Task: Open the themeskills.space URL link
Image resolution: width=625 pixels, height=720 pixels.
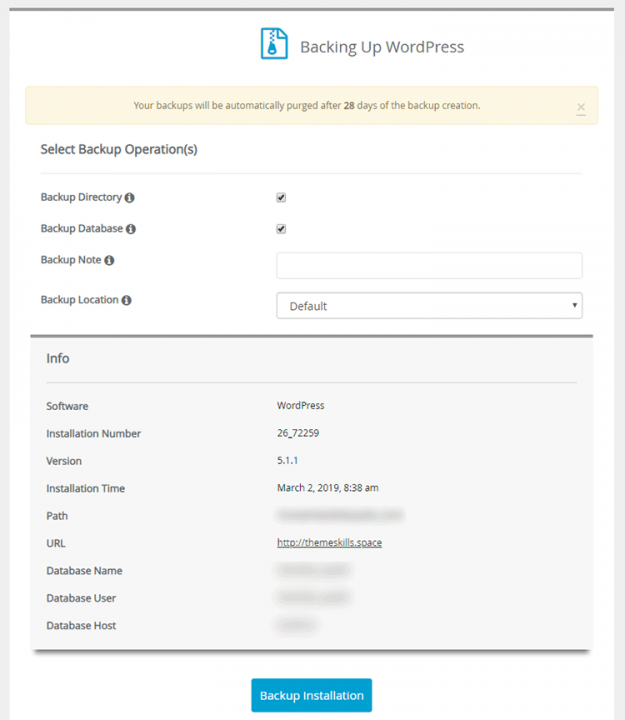Action: (x=329, y=543)
